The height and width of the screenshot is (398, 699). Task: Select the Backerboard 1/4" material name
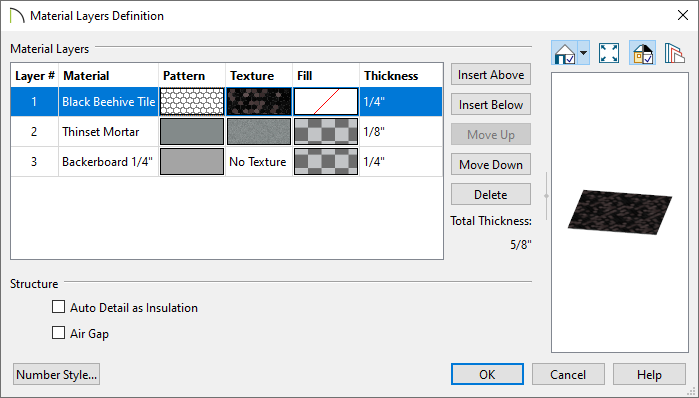pyautogui.click(x=107, y=161)
